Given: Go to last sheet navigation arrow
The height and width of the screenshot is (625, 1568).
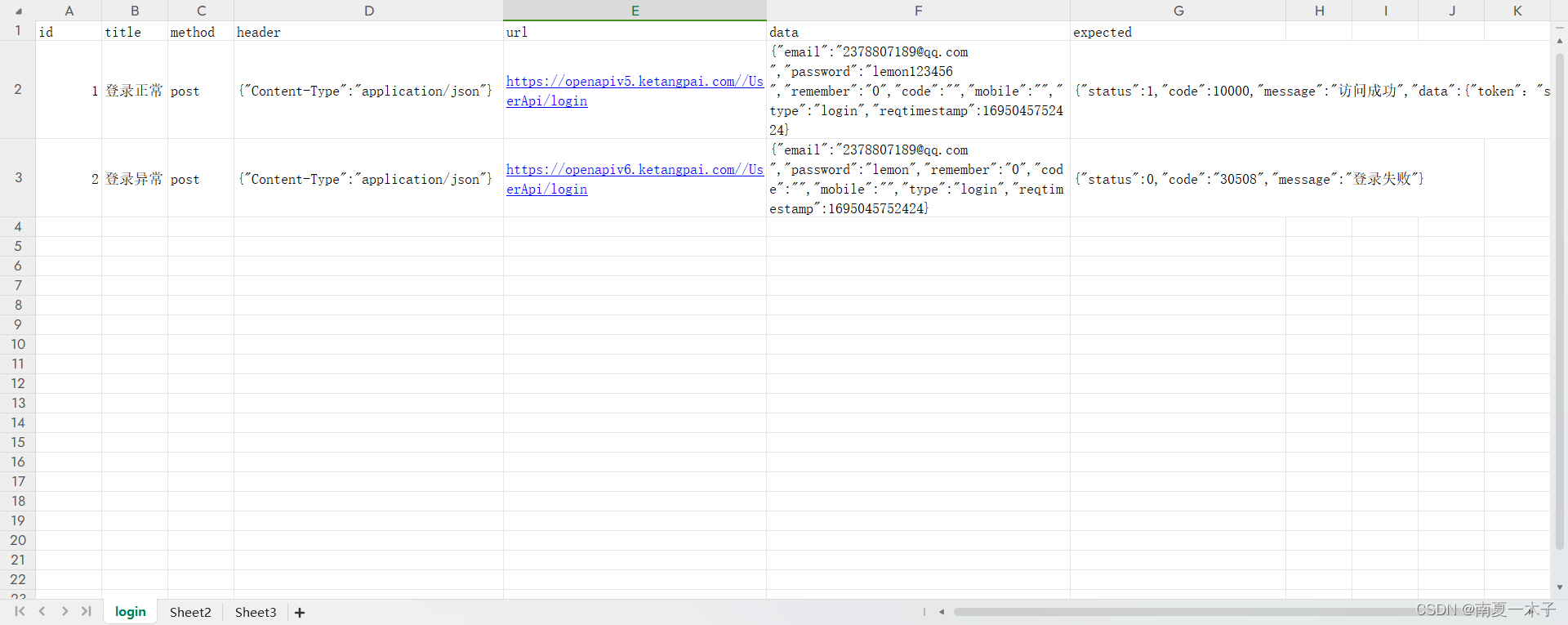Looking at the screenshot, I should click(x=87, y=611).
